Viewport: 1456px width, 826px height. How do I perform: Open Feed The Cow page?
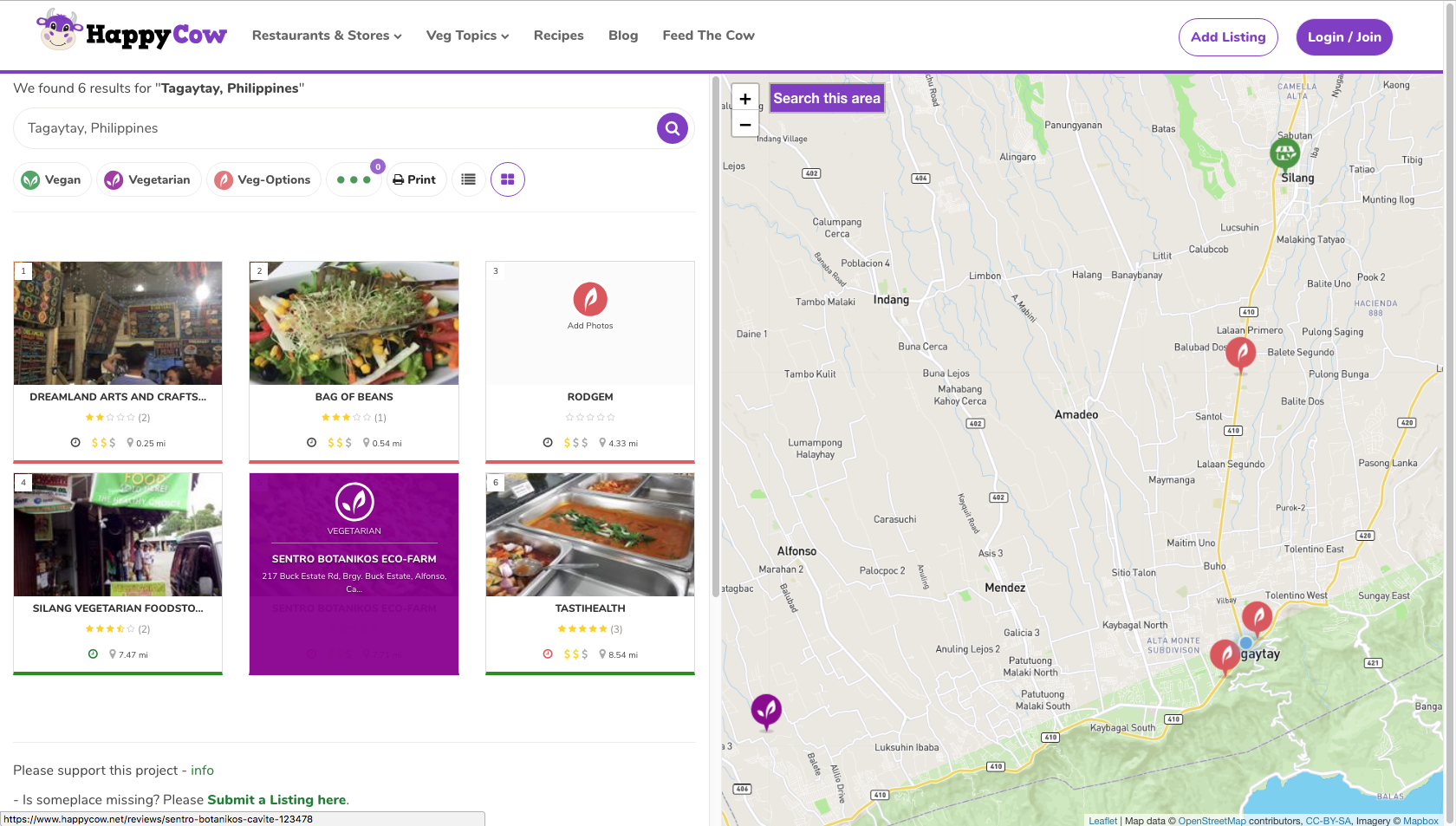(709, 36)
